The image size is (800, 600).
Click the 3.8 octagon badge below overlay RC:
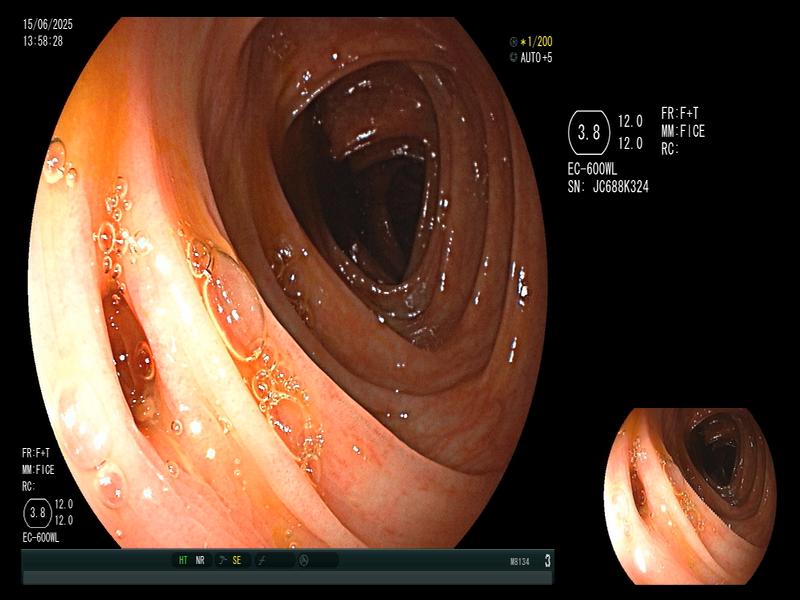[38, 512]
